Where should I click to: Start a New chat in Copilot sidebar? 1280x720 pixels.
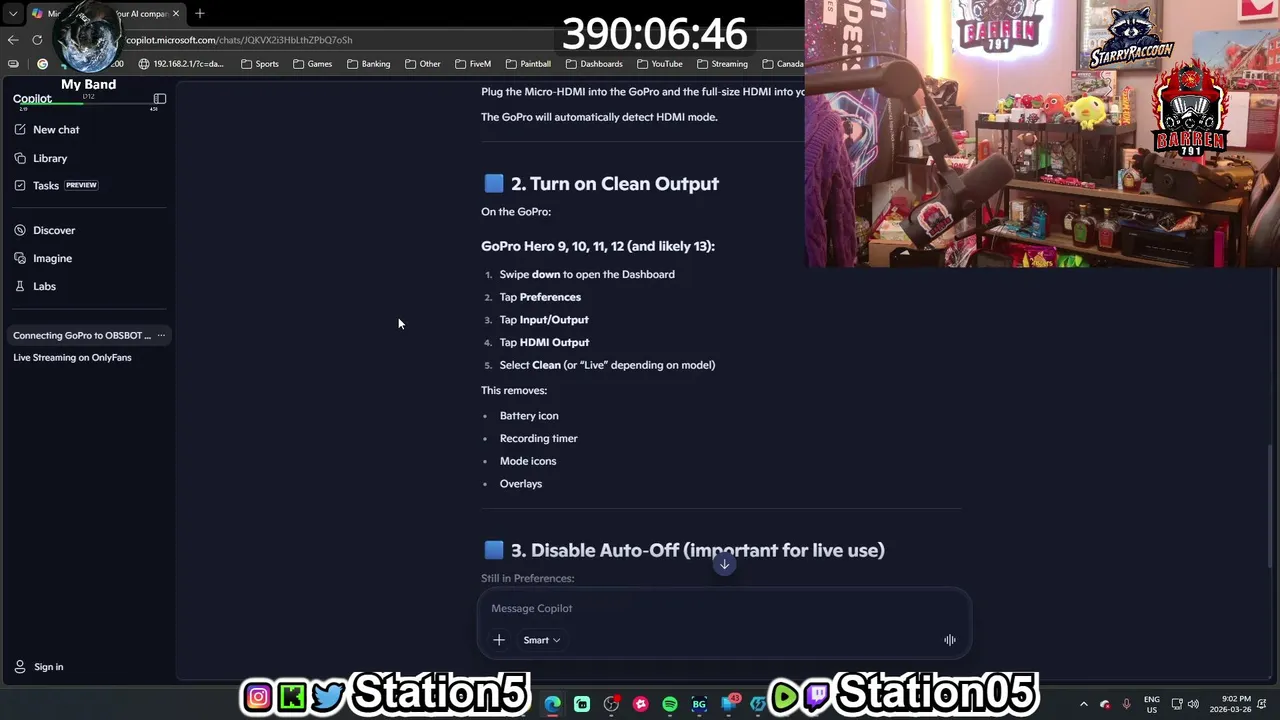(56, 130)
